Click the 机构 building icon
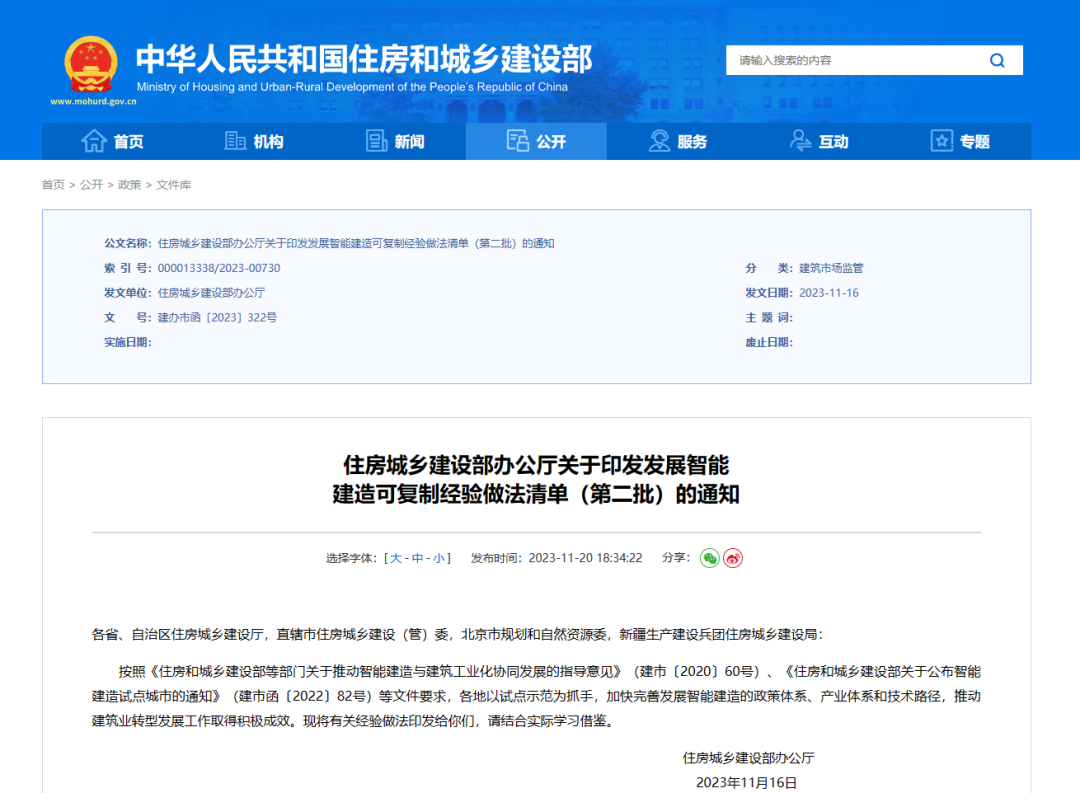Image resolution: width=1080 pixels, height=793 pixels. click(235, 141)
